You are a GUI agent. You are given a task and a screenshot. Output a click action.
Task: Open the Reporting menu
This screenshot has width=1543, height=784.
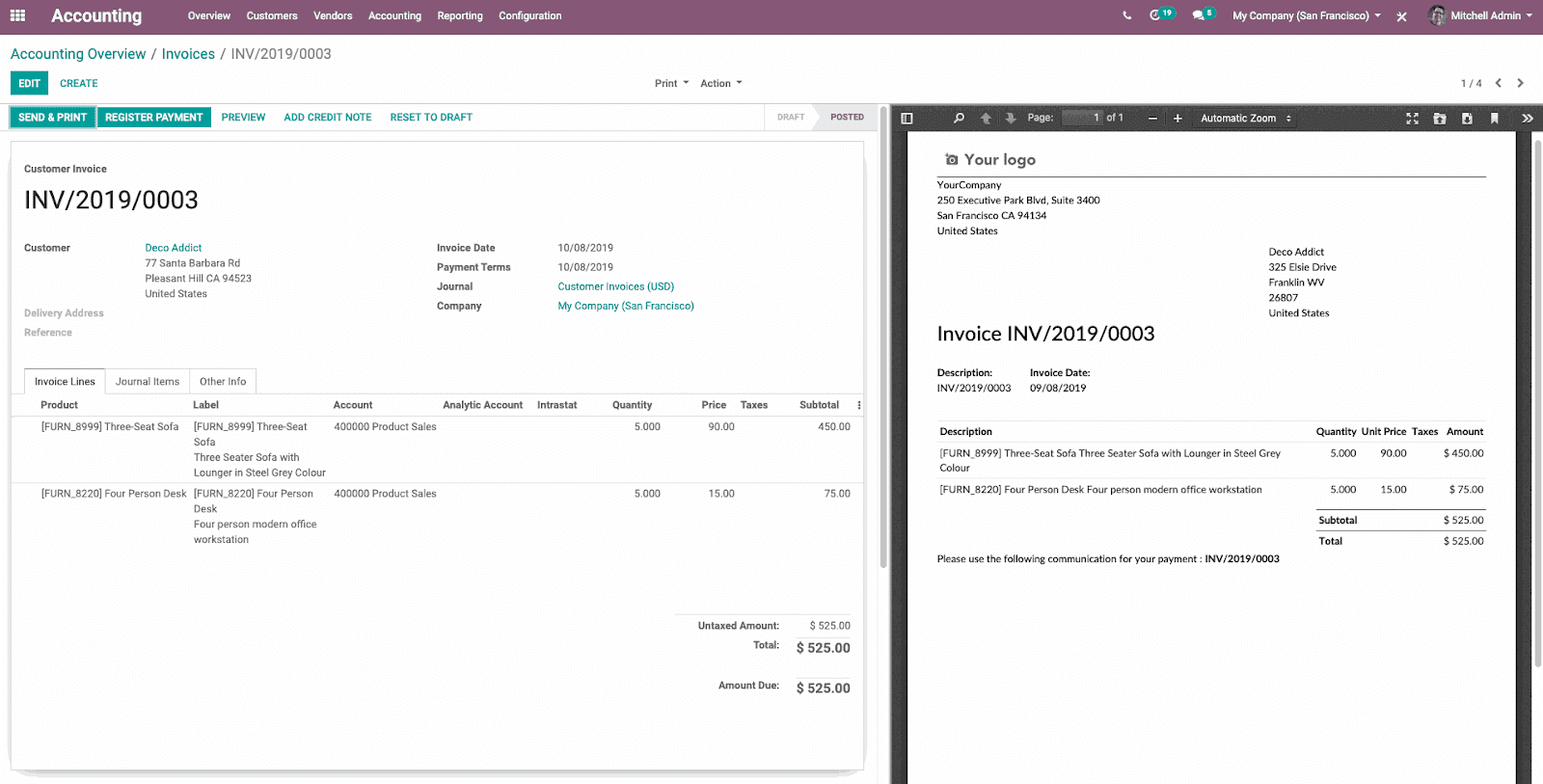(x=459, y=16)
